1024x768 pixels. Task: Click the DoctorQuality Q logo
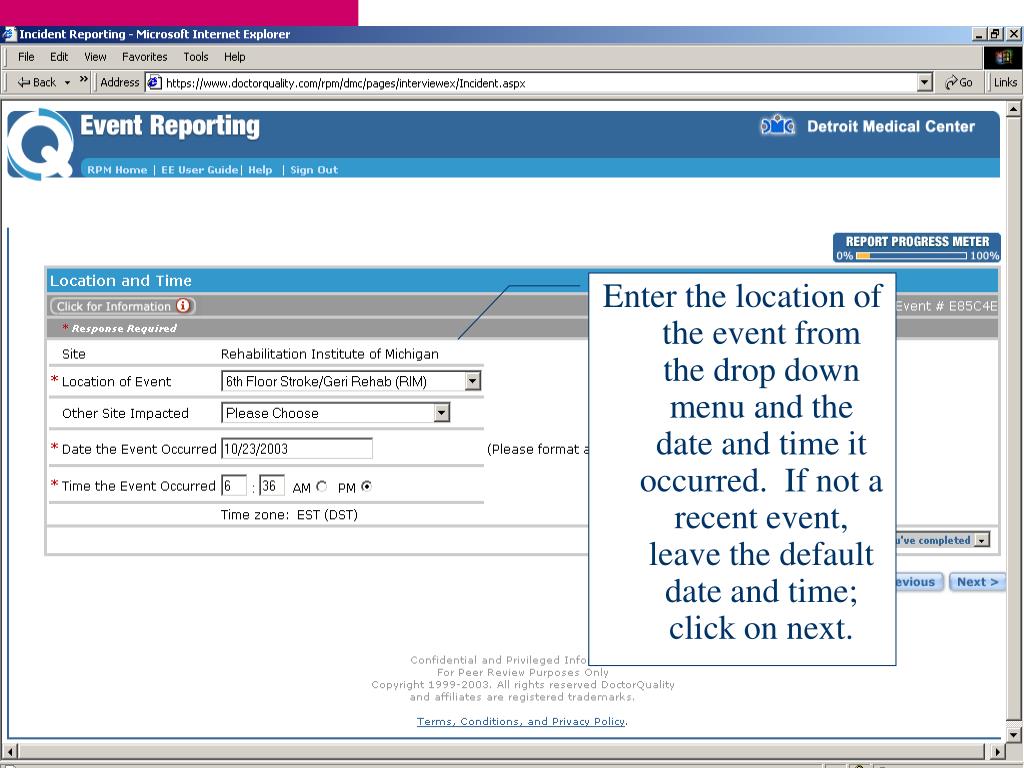tap(40, 144)
